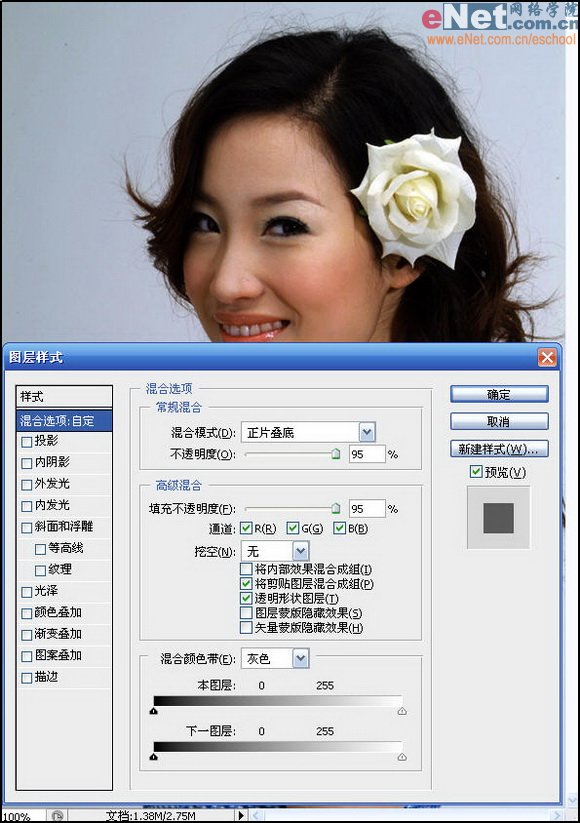
Task: Enable 图层蒙版隐藏效果(S) checkbox
Action: click(x=246, y=613)
